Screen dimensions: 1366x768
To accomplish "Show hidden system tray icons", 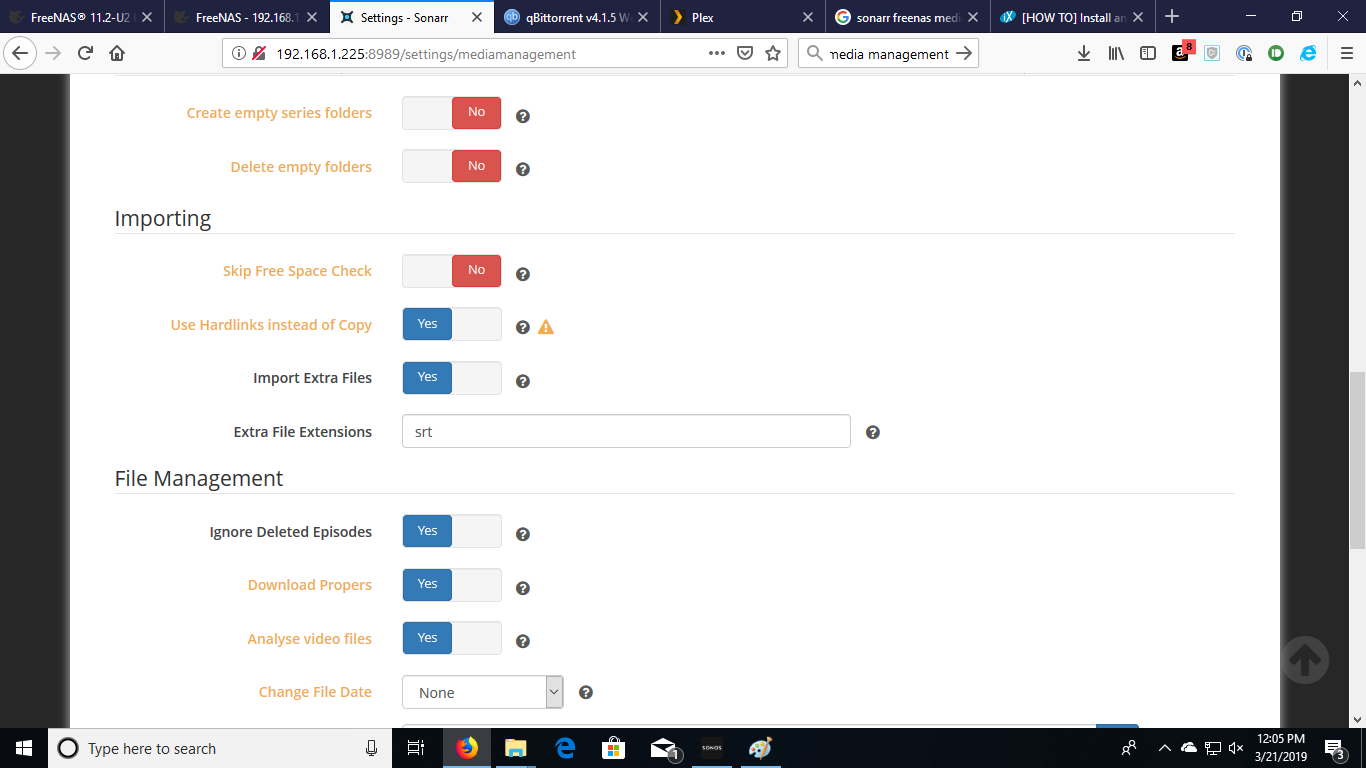I will (x=1164, y=748).
